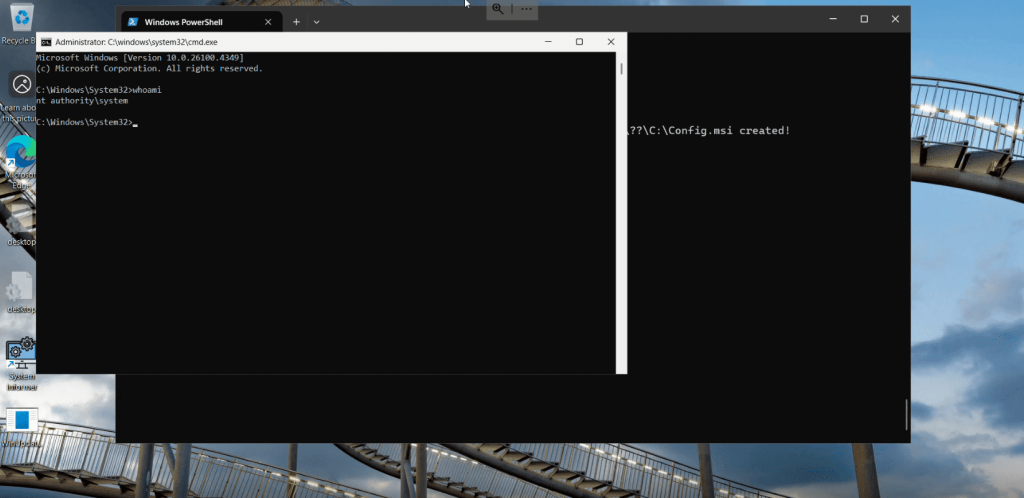Click the cmd.exe title bar icon

click(x=46, y=42)
